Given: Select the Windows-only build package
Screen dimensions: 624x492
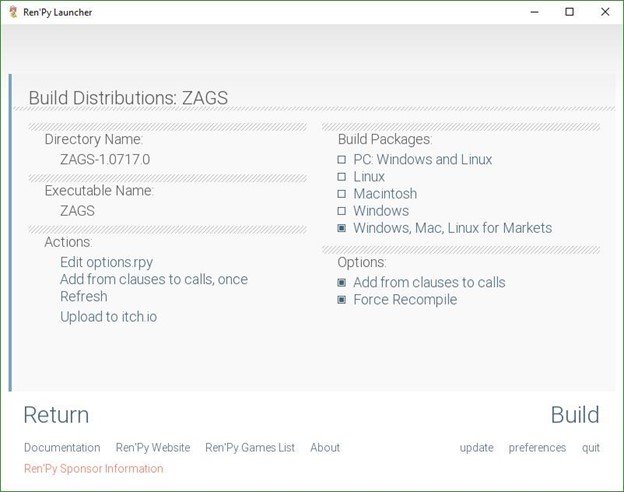Looking at the screenshot, I should (373, 211).
